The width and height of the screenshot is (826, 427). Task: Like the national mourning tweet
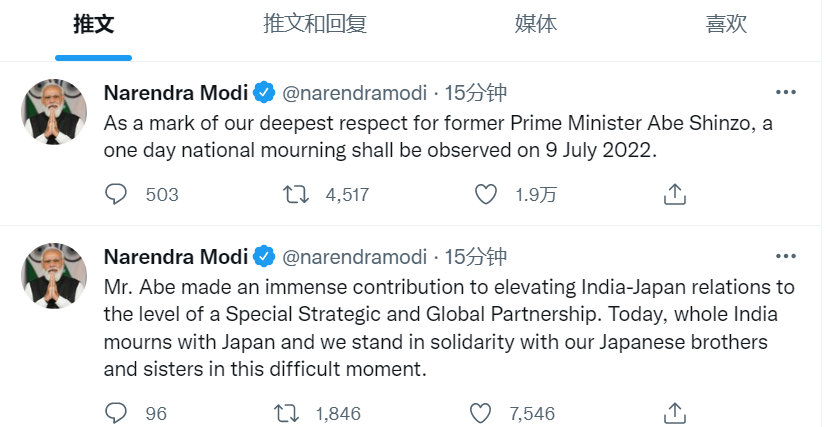[486, 194]
